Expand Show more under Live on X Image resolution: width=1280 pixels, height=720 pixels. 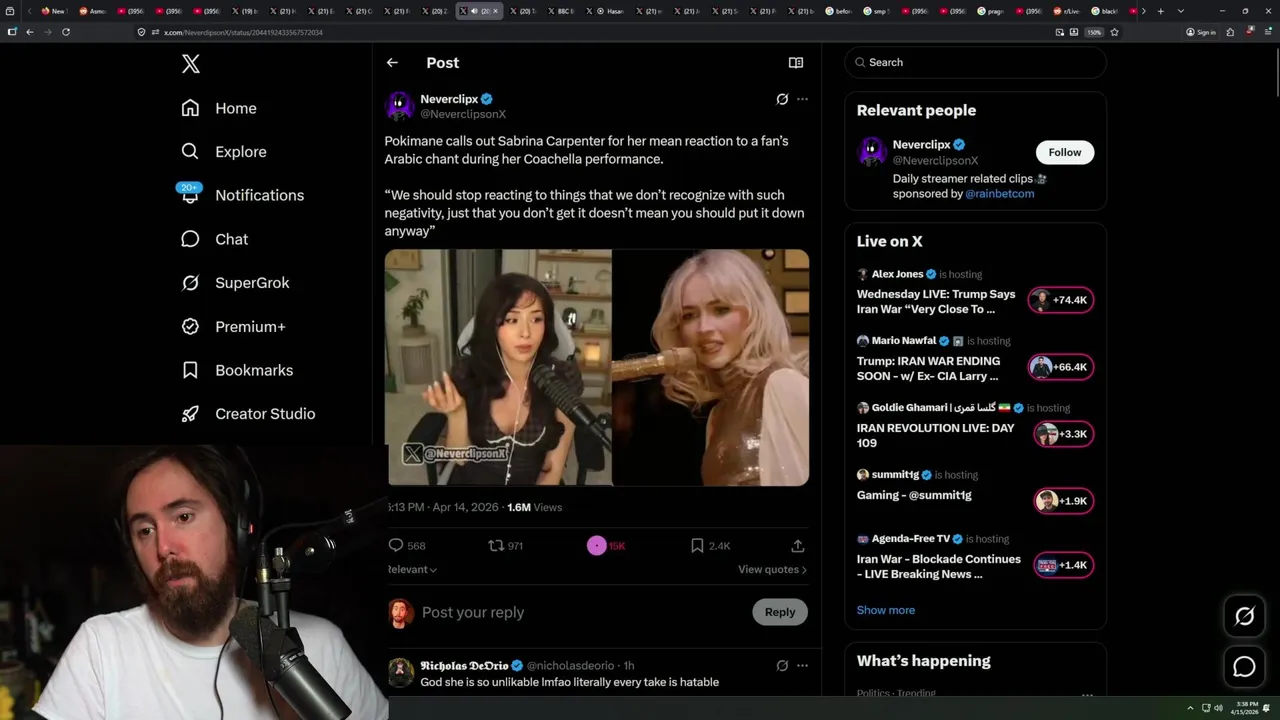[886, 610]
